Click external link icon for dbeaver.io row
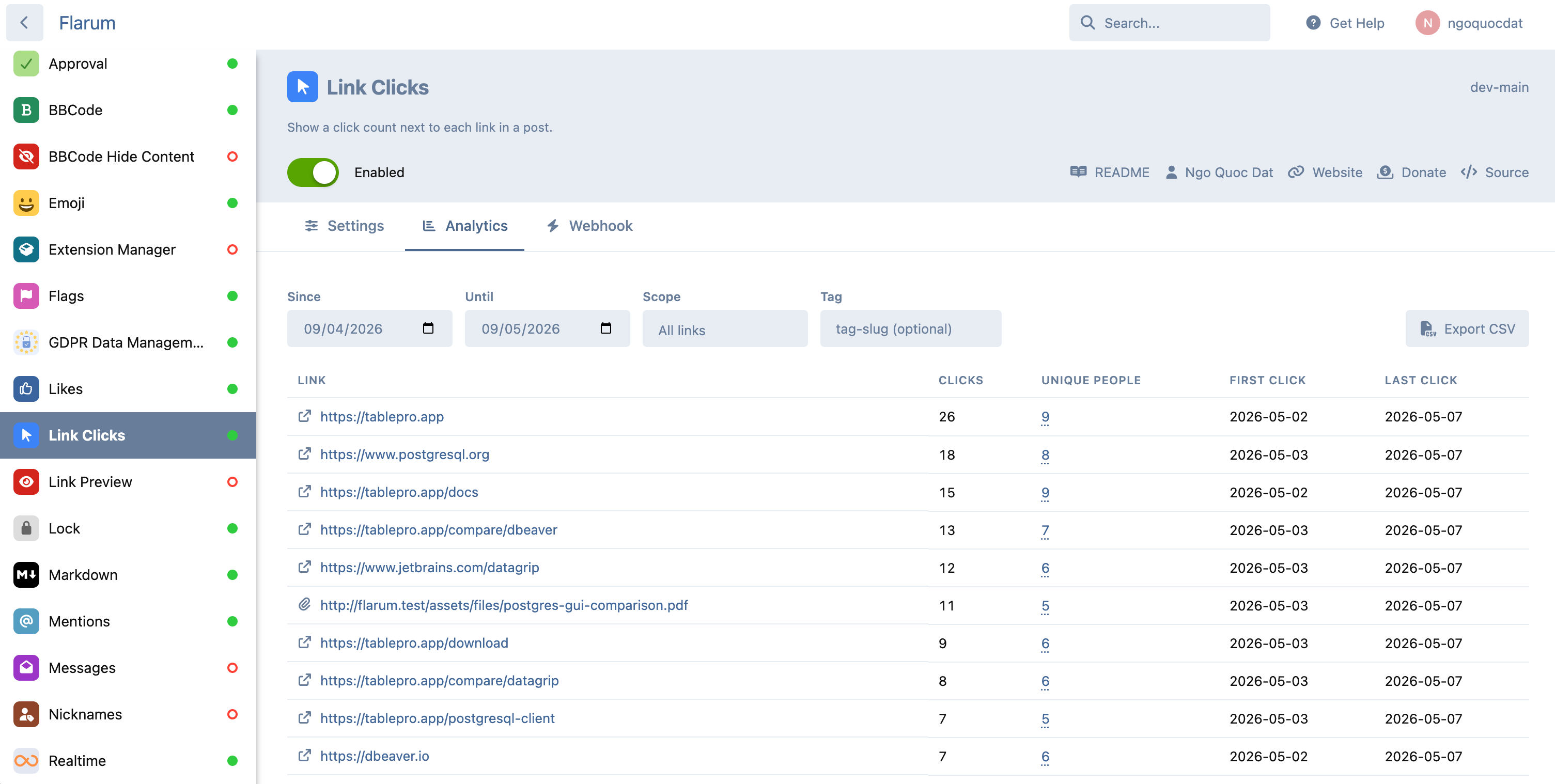1555x784 pixels. click(x=305, y=755)
